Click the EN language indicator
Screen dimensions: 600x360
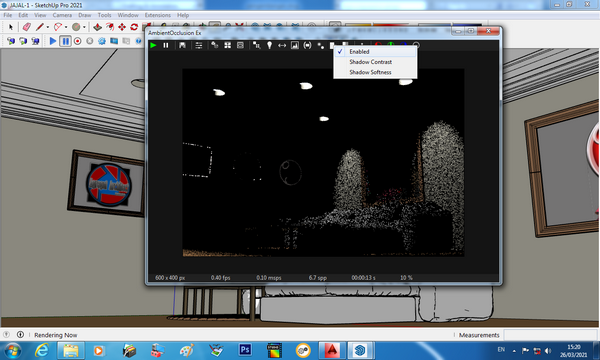[501, 350]
